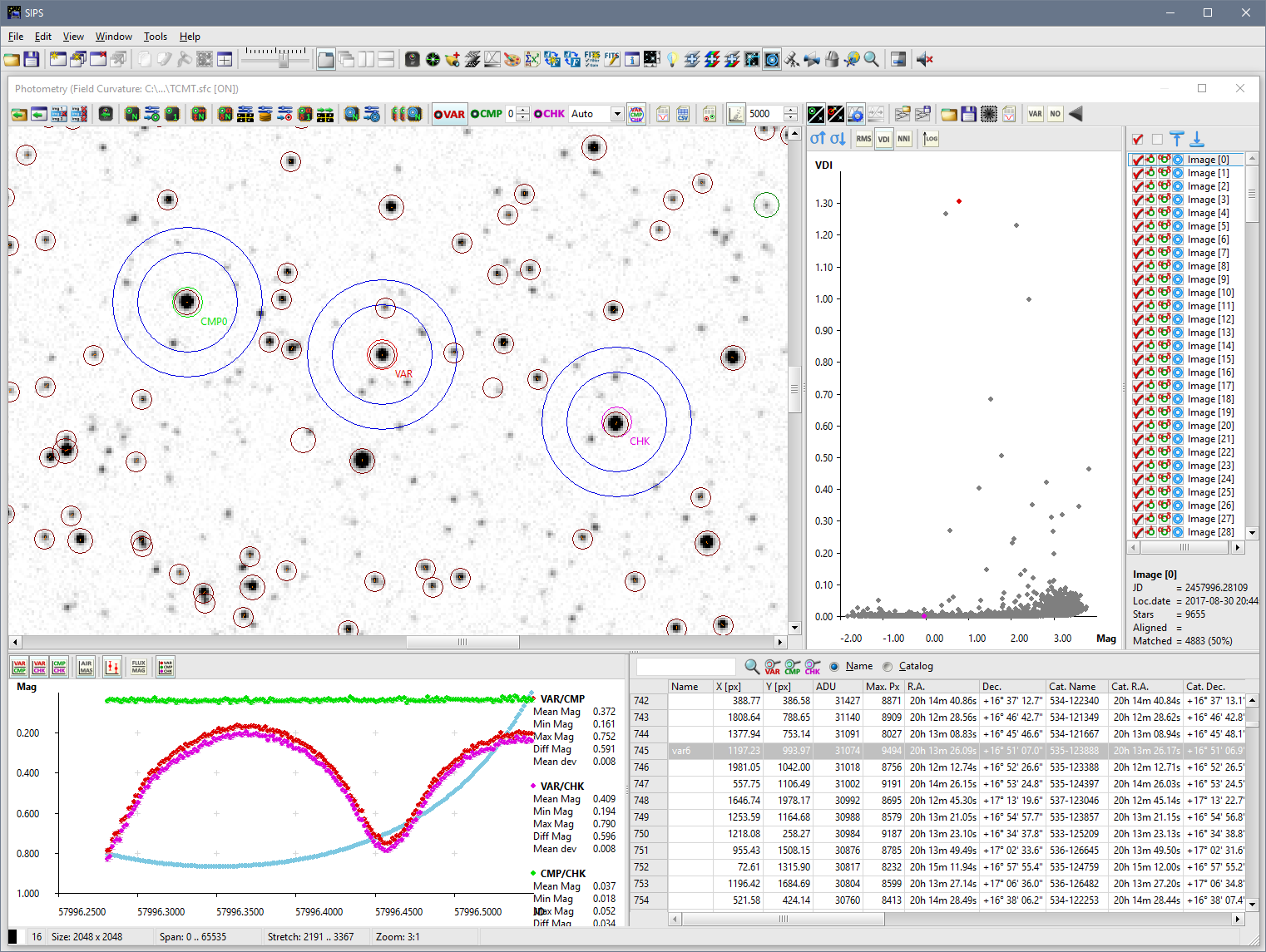Select the Catalog radio button
This screenshot has width=1266, height=952.
(888, 666)
